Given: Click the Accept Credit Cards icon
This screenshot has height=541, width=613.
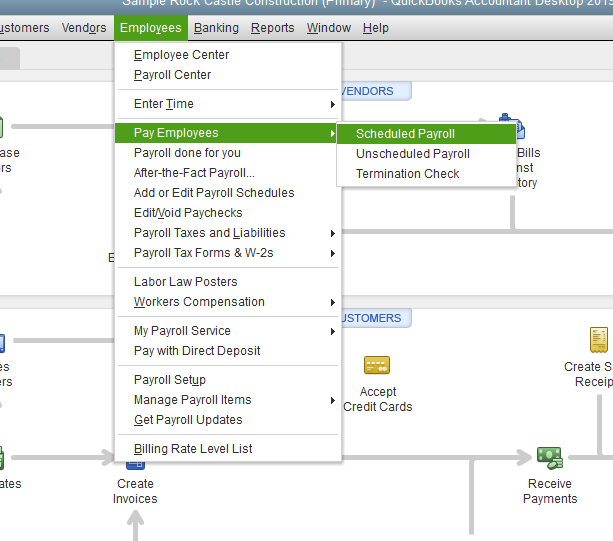Looking at the screenshot, I should 377,365.
